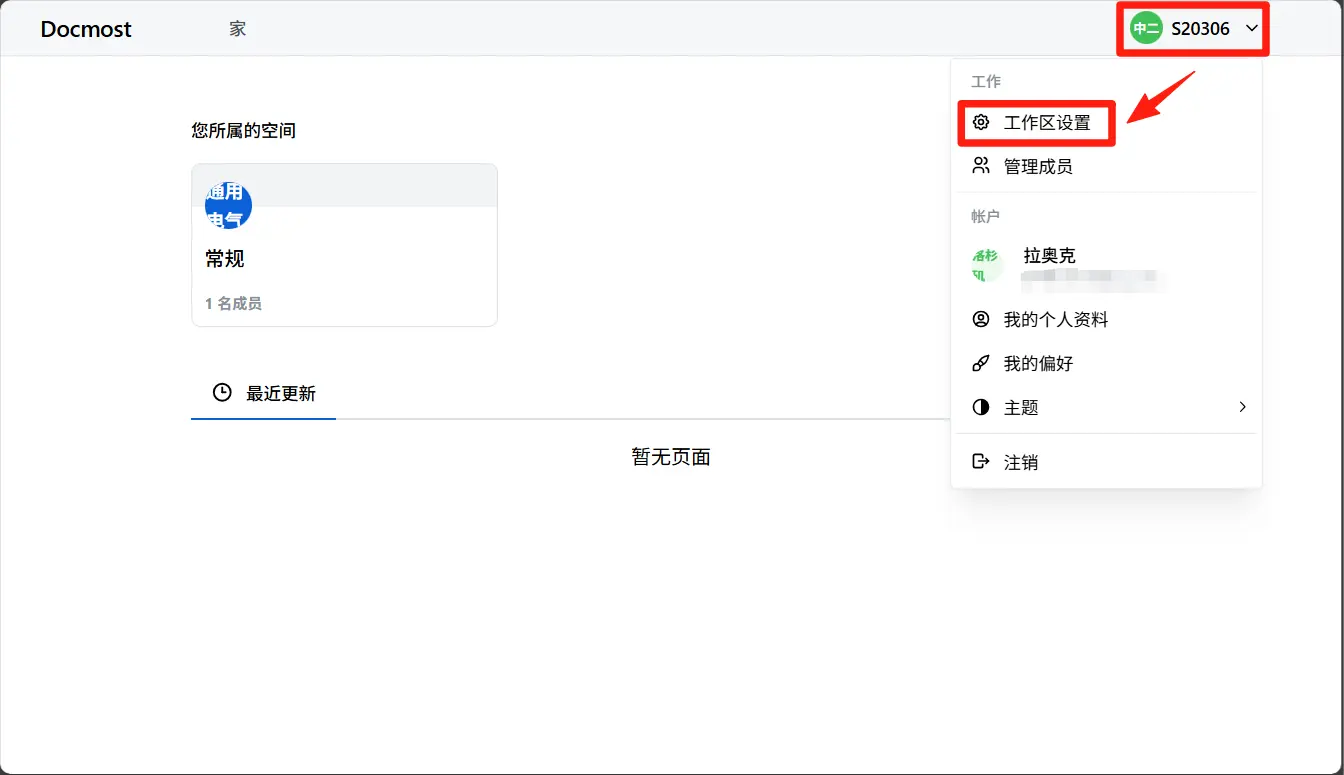Select the 管理成员 menu entry
This screenshot has height=775, width=1344.
click(1038, 166)
